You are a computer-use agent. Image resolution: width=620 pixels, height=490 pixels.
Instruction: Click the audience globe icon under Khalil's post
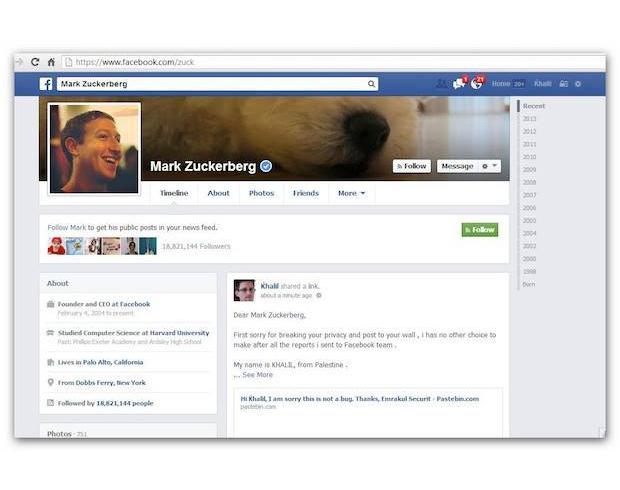click(x=319, y=295)
